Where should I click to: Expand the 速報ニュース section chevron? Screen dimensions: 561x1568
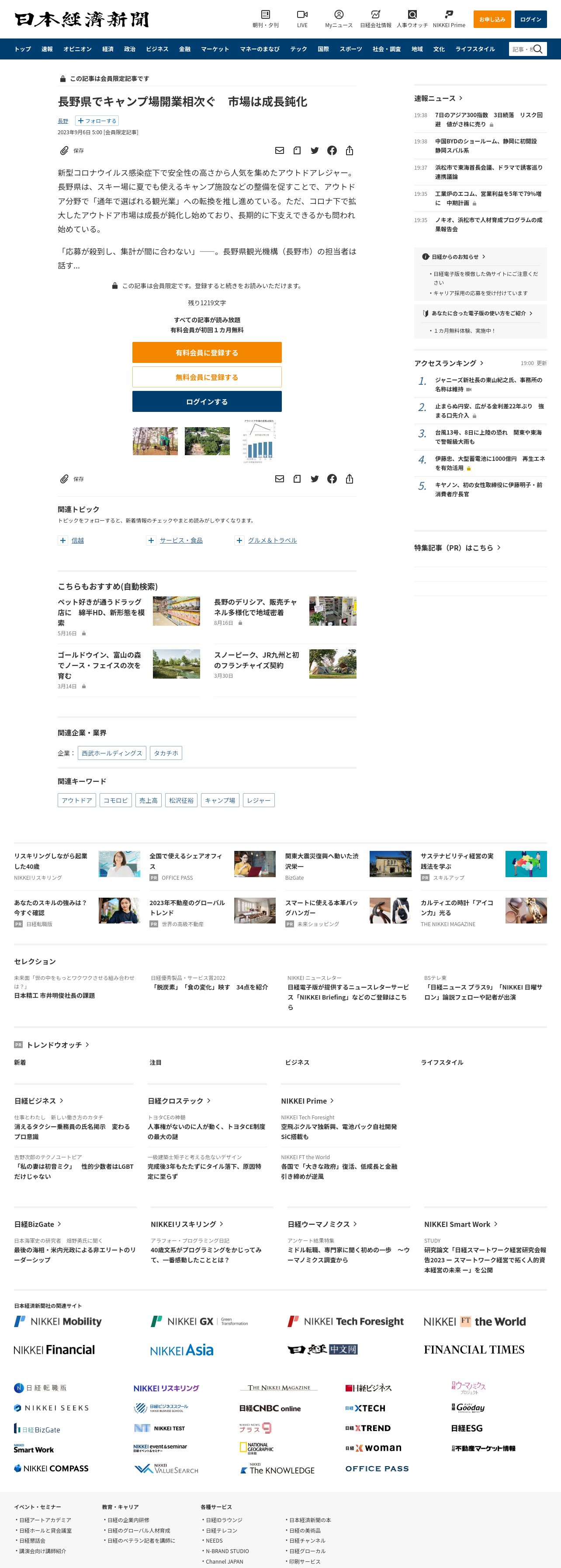[x=461, y=98]
